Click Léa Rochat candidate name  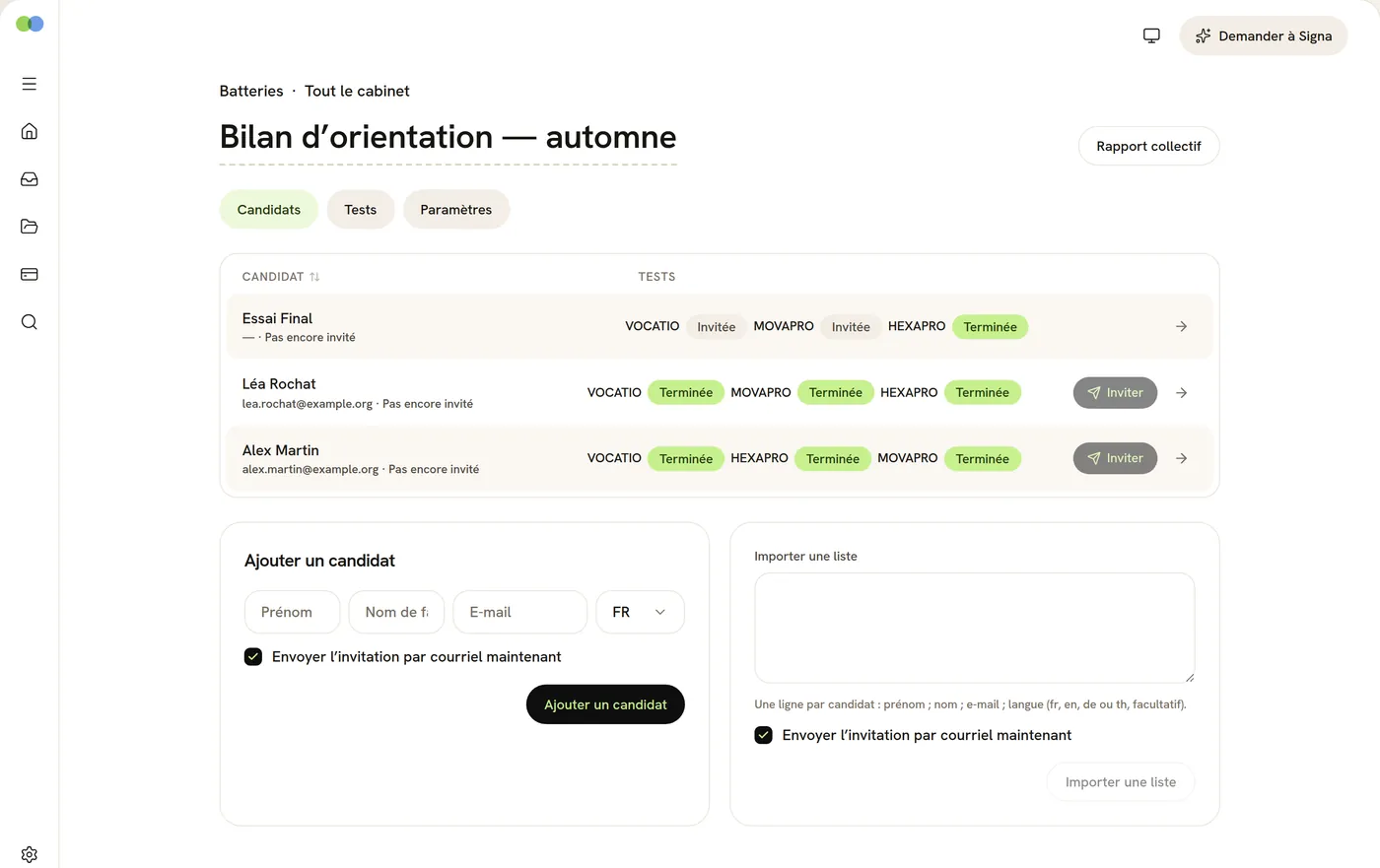(279, 384)
